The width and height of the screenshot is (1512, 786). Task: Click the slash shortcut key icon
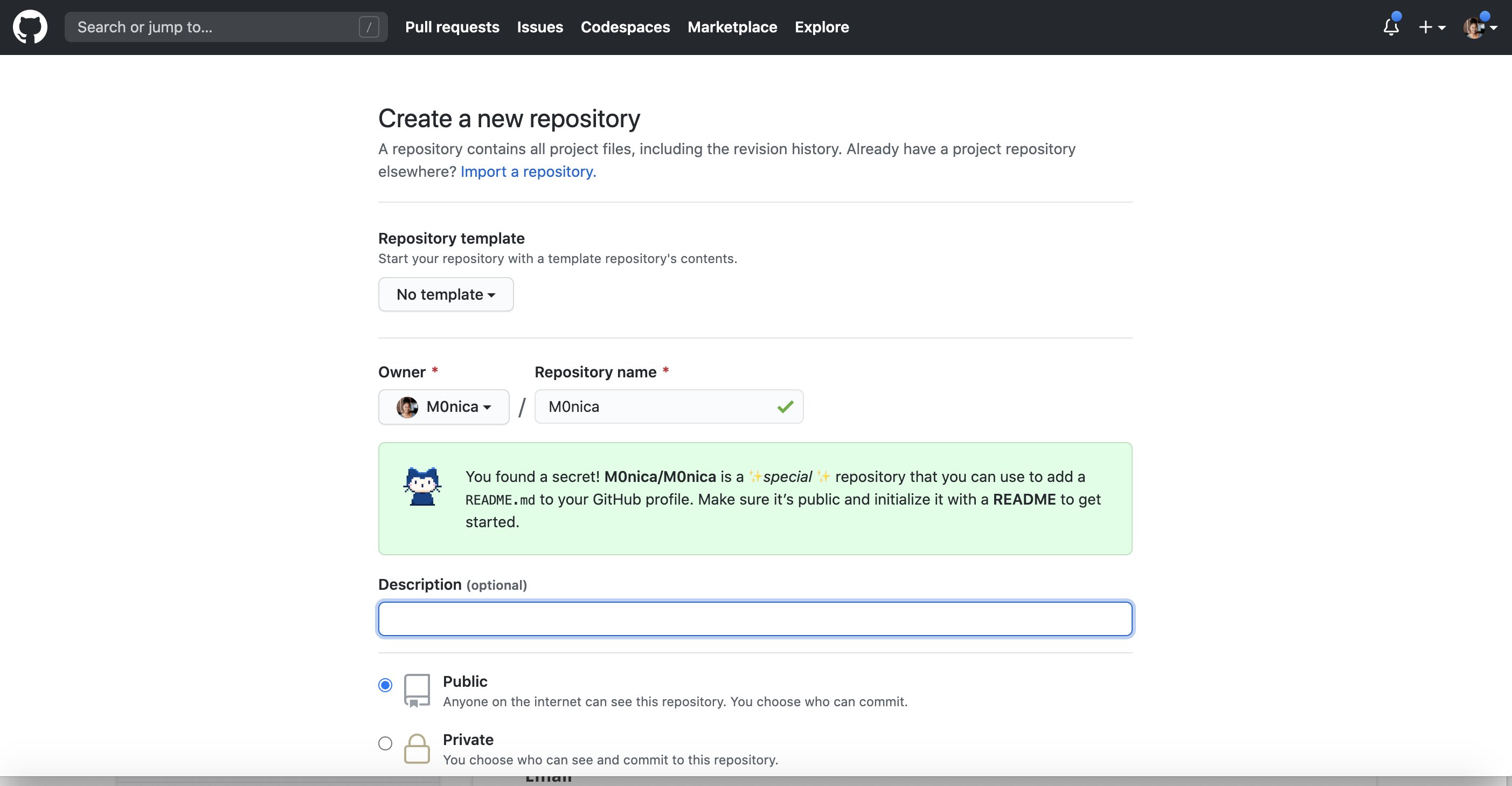[369, 27]
